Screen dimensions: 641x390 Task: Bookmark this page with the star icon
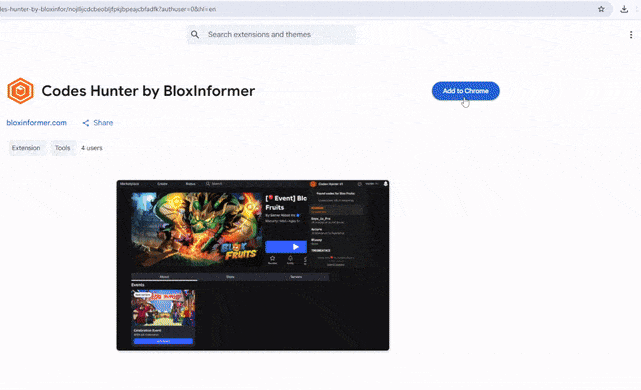pos(601,9)
